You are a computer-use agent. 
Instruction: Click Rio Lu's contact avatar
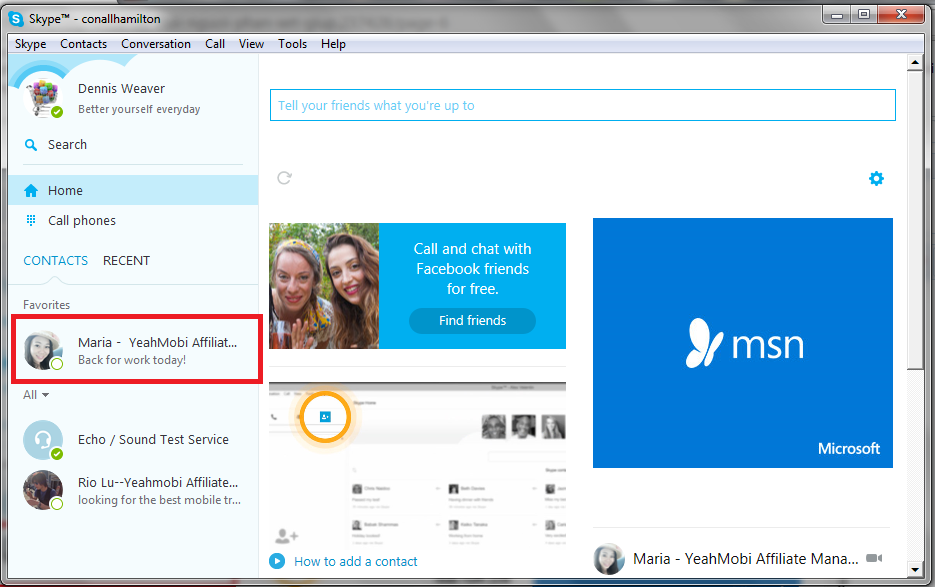(x=43, y=490)
